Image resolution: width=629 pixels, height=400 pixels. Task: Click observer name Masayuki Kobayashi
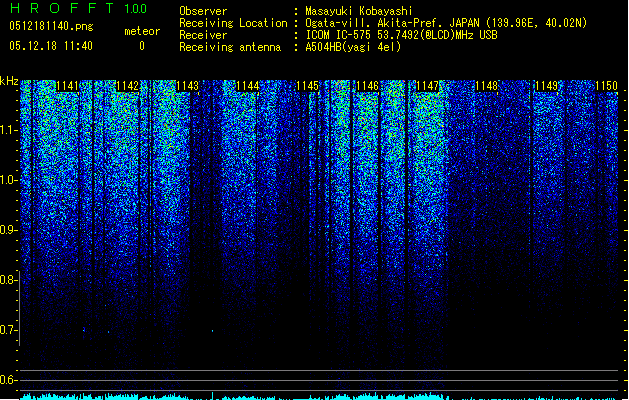pos(359,11)
